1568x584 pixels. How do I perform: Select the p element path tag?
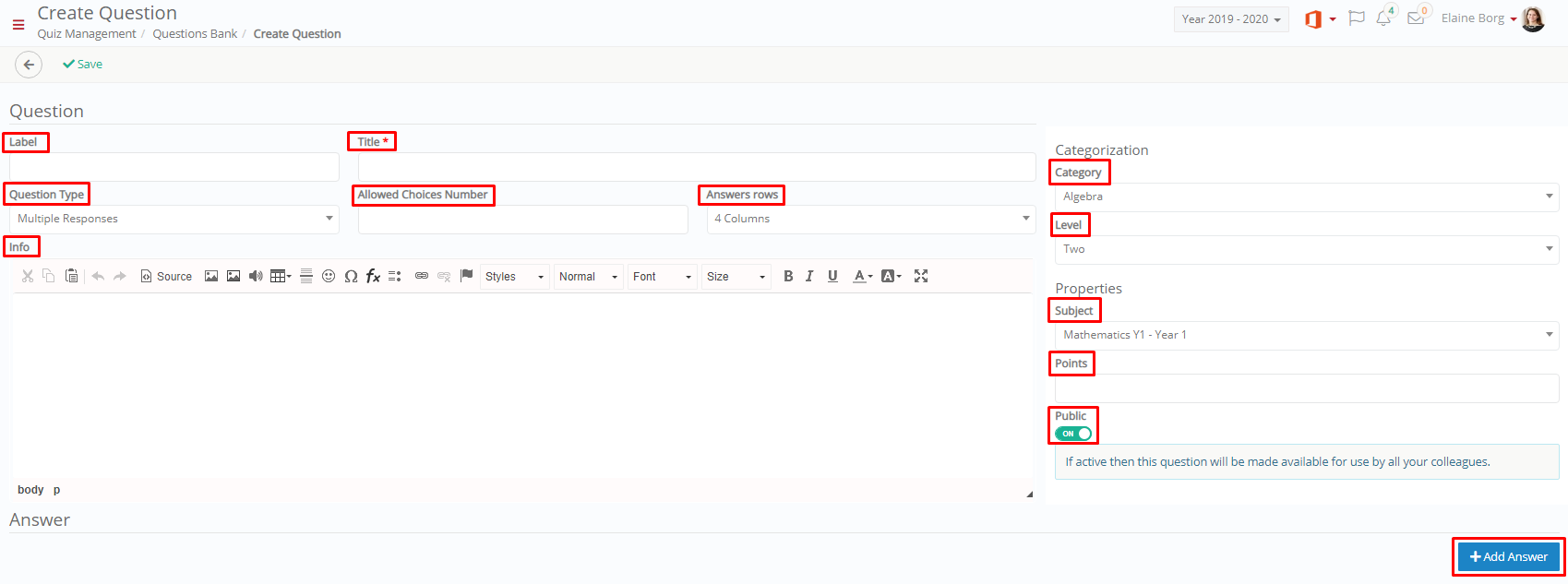pos(56,490)
